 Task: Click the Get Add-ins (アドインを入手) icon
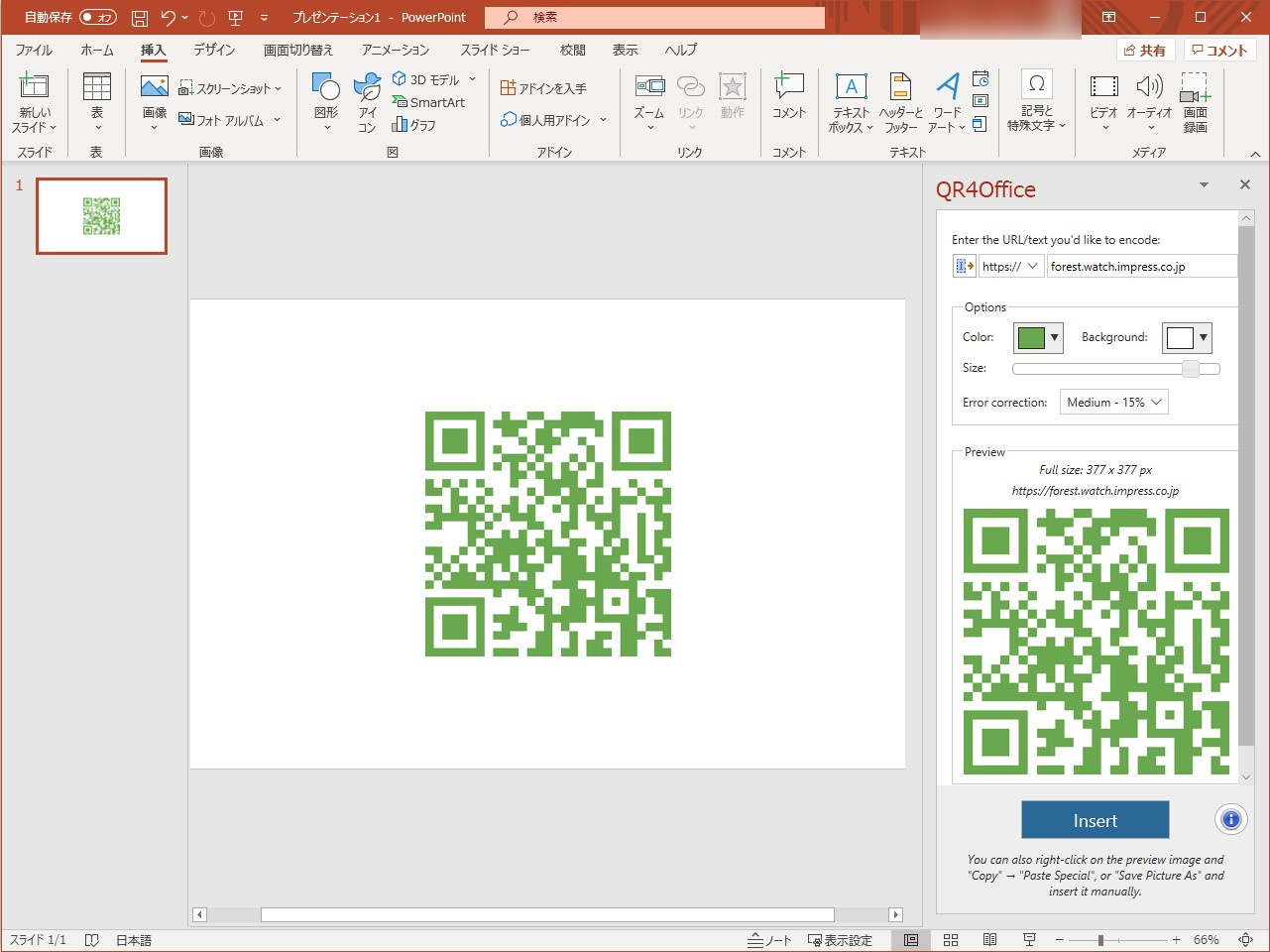[543, 88]
